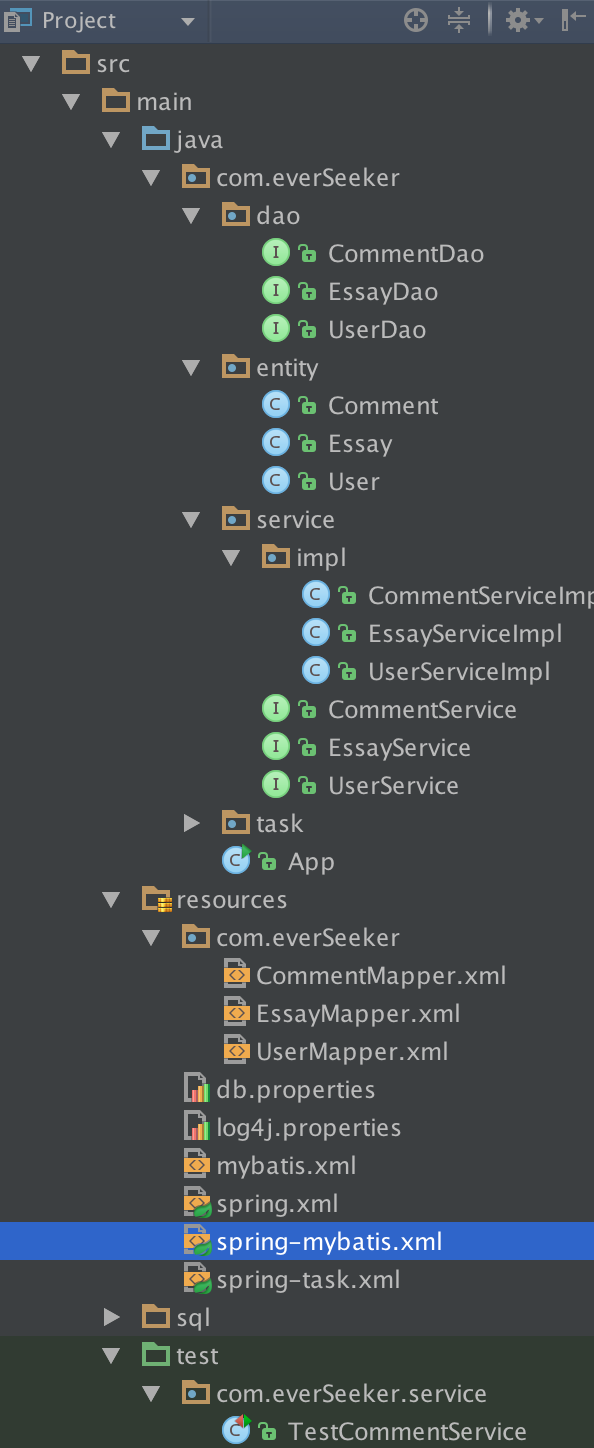Screen dimensions: 594x1448
Task: Click the UserService interface icon
Action: 276,785
